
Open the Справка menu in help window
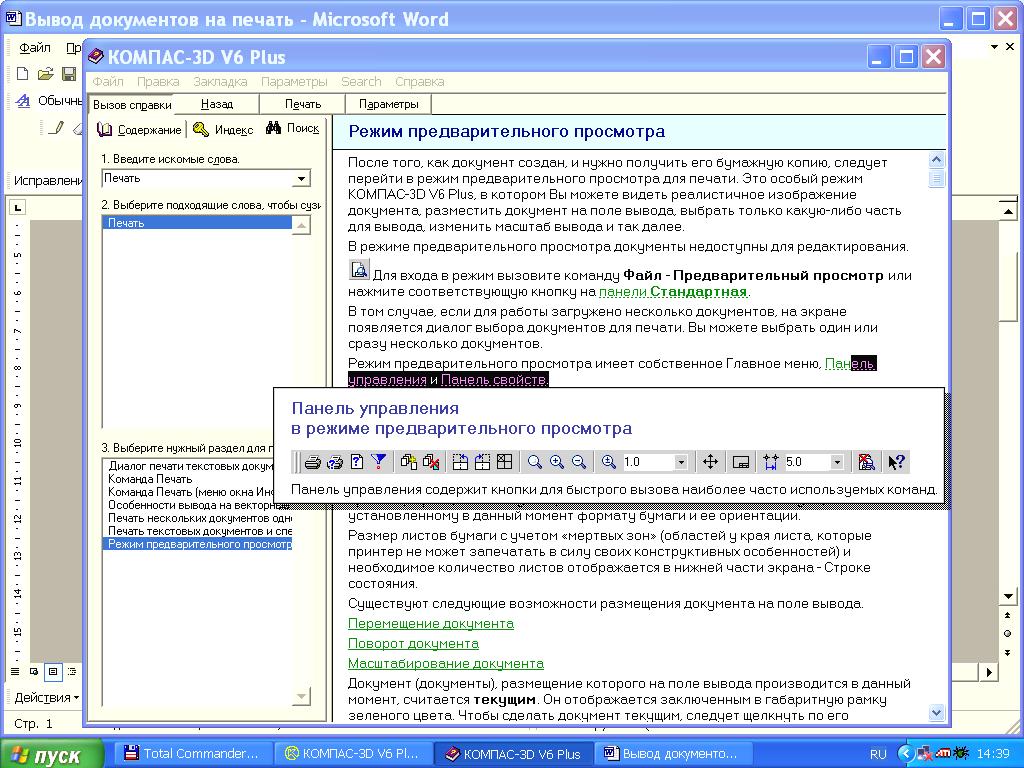[419, 82]
